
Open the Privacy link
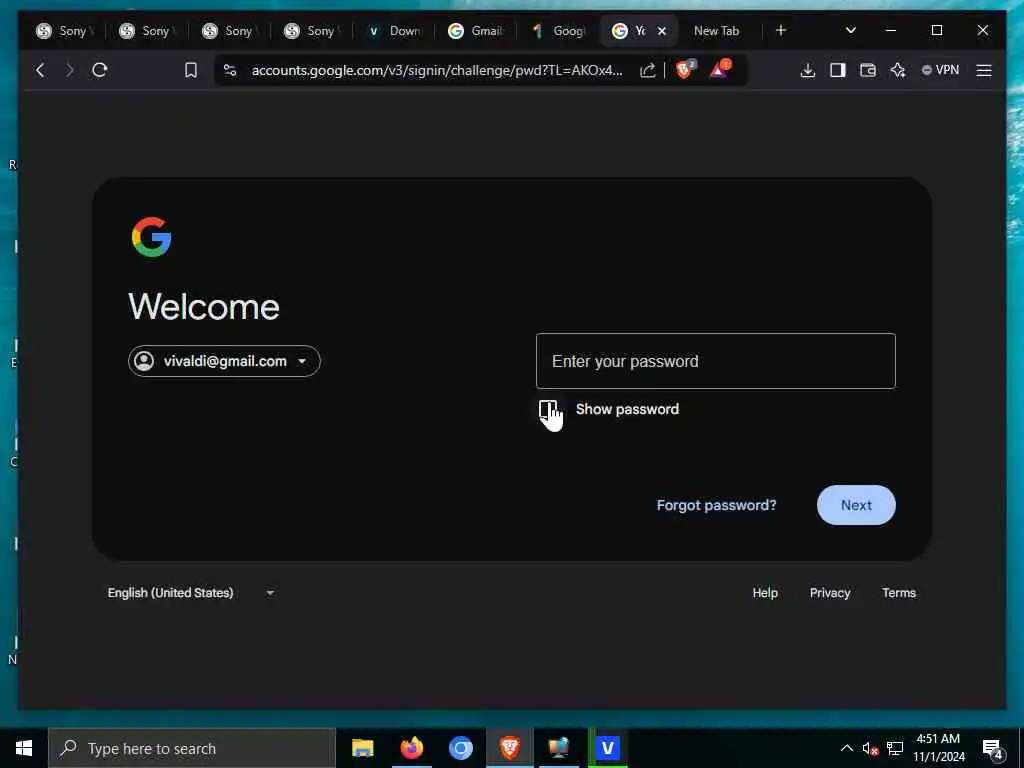[830, 593]
